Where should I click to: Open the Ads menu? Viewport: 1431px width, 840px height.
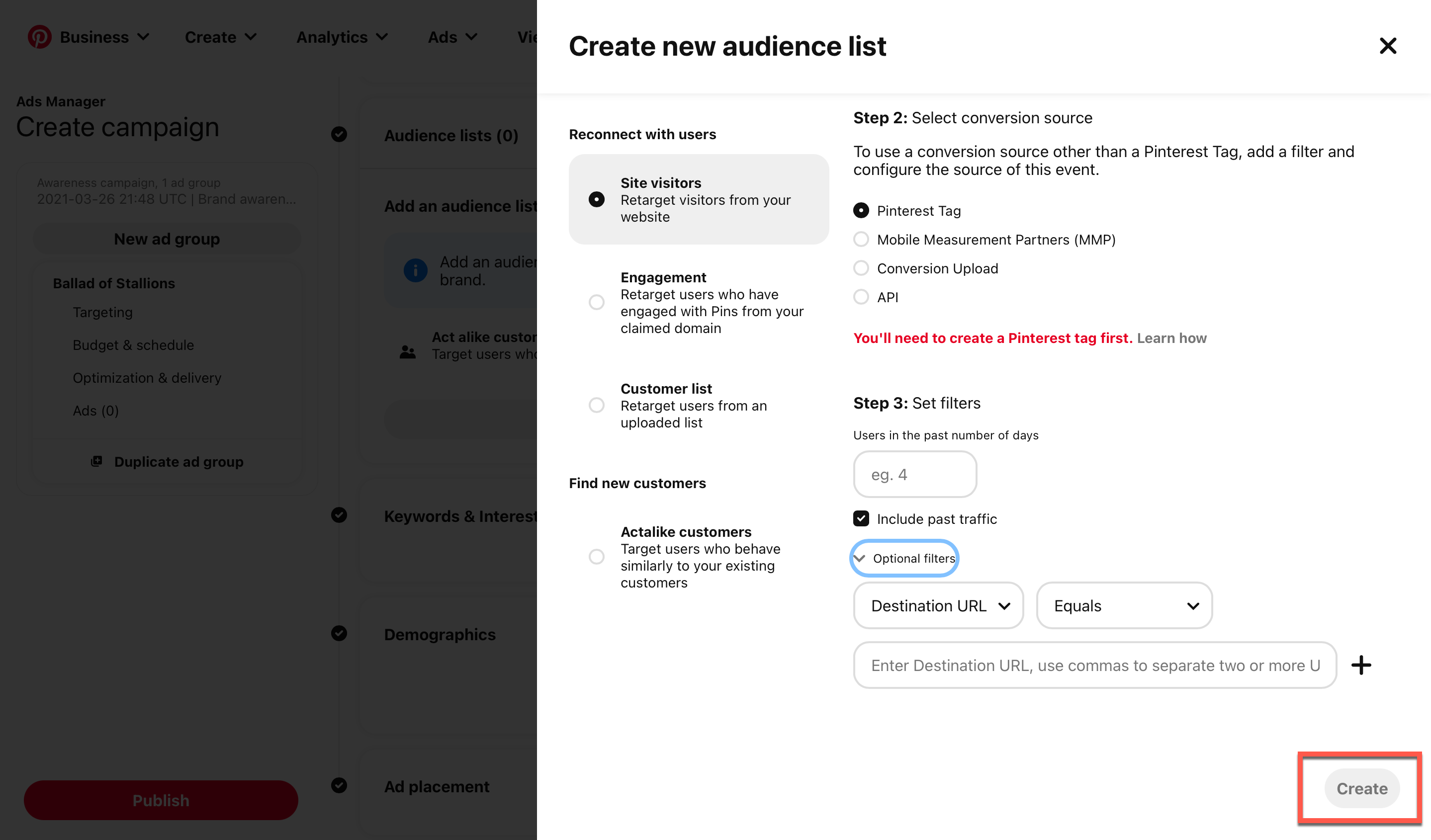click(x=452, y=37)
